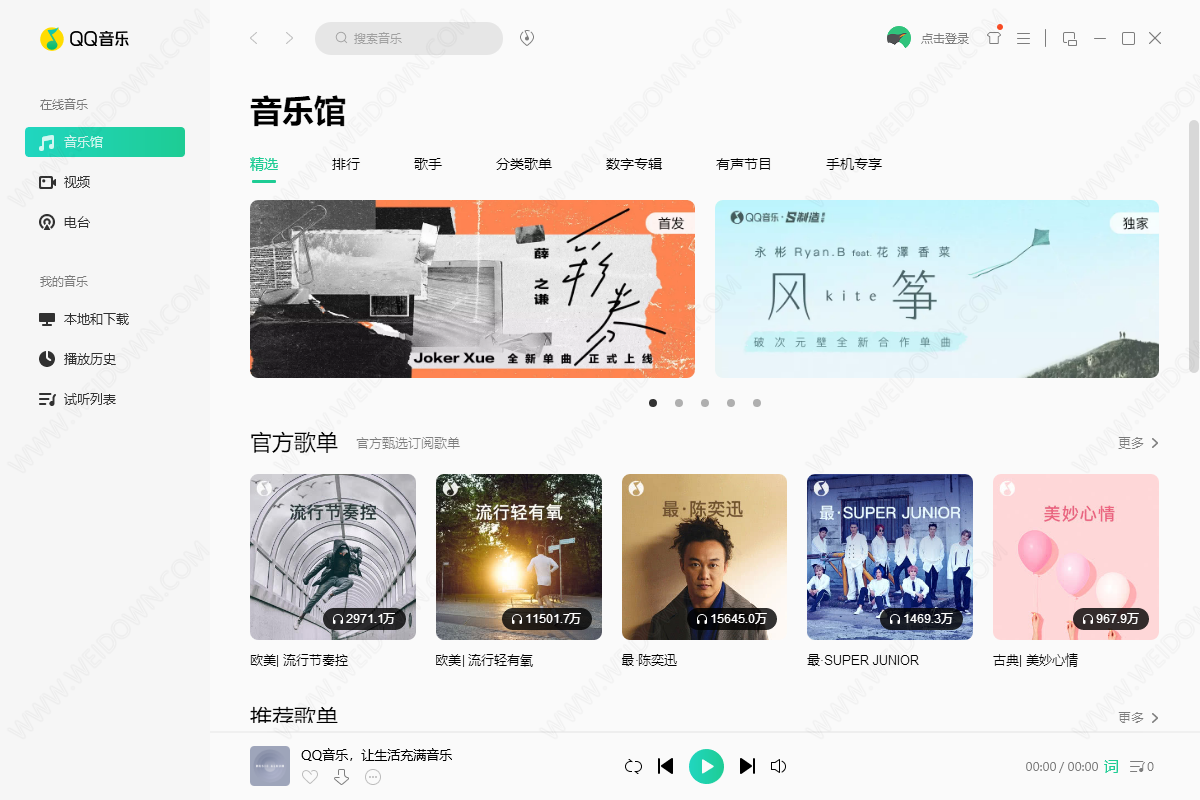This screenshot has width=1200, height=800.
Task: Select the third banner carousel dot
Action: tap(705, 403)
